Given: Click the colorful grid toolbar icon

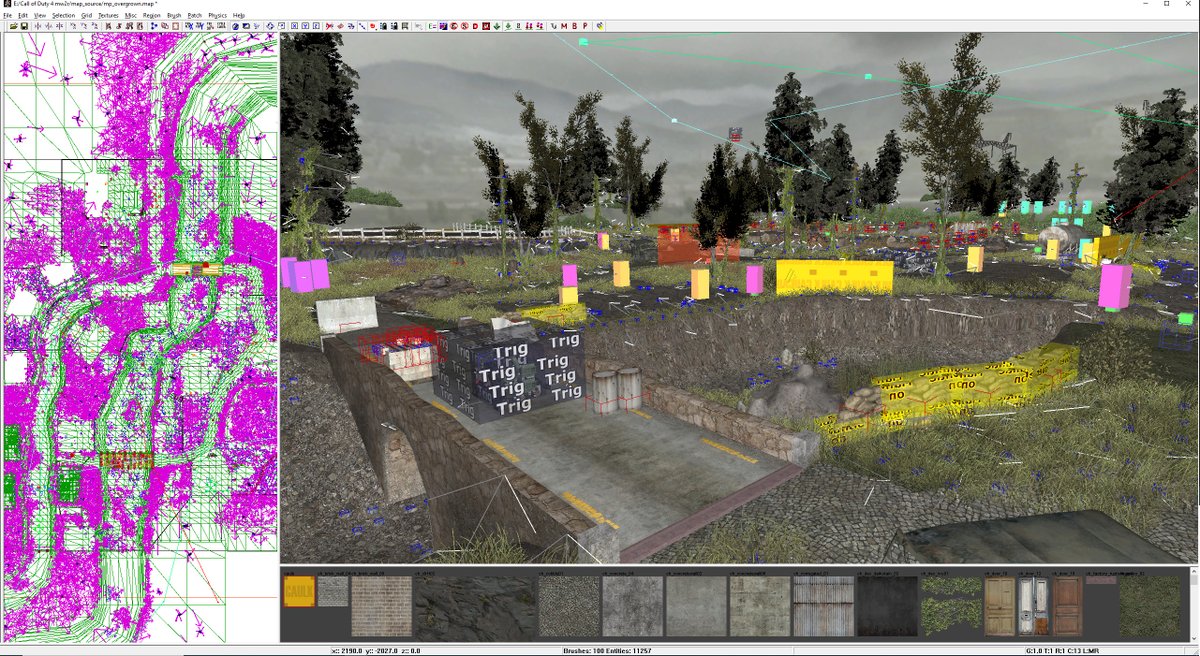Looking at the screenshot, I should (x=443, y=26).
